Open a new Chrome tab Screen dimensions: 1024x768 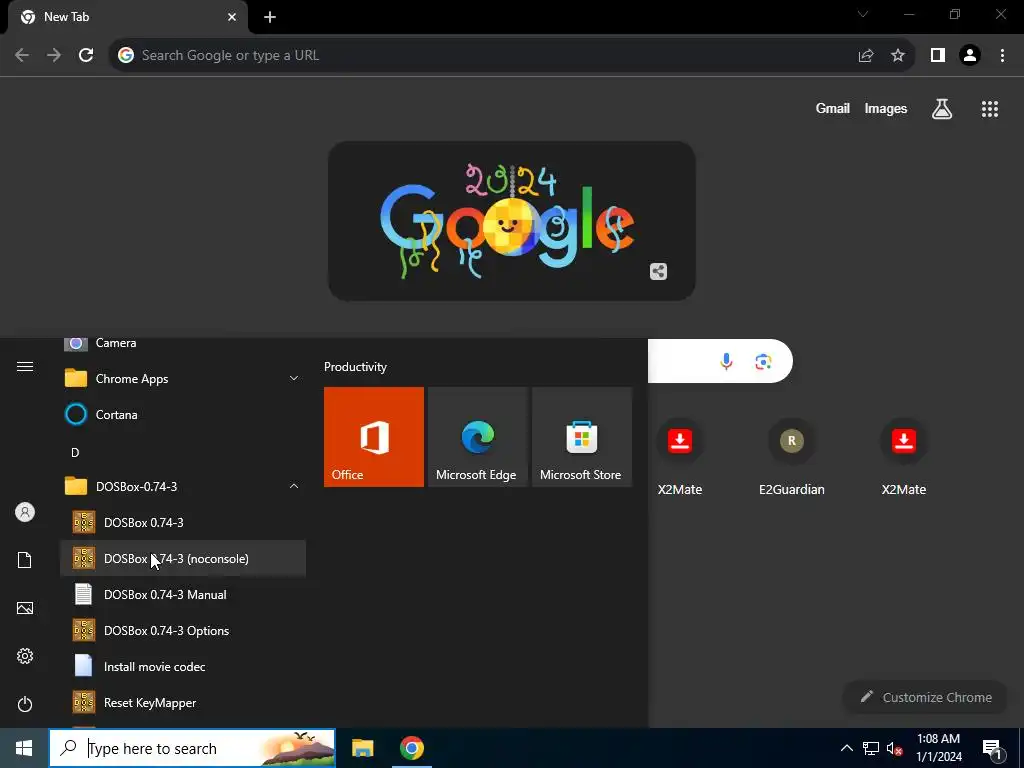tap(270, 18)
